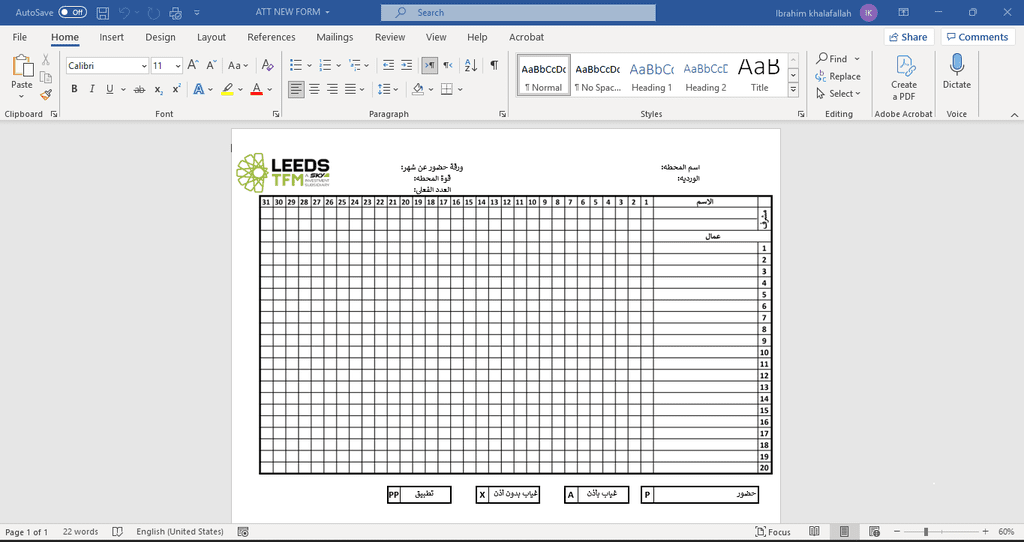1024x542 pixels.
Task: Open the Calibri font name dropdown
Action: pos(107,65)
